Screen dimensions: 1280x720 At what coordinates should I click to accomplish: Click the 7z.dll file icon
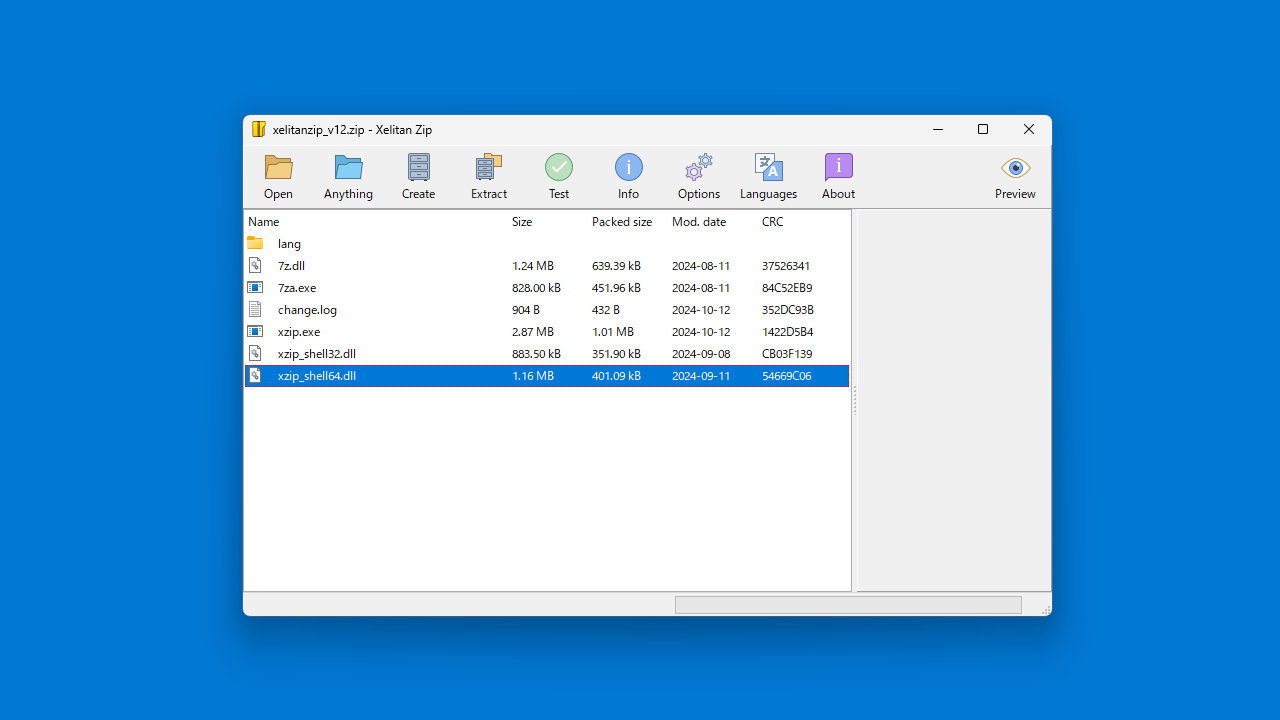tap(255, 265)
